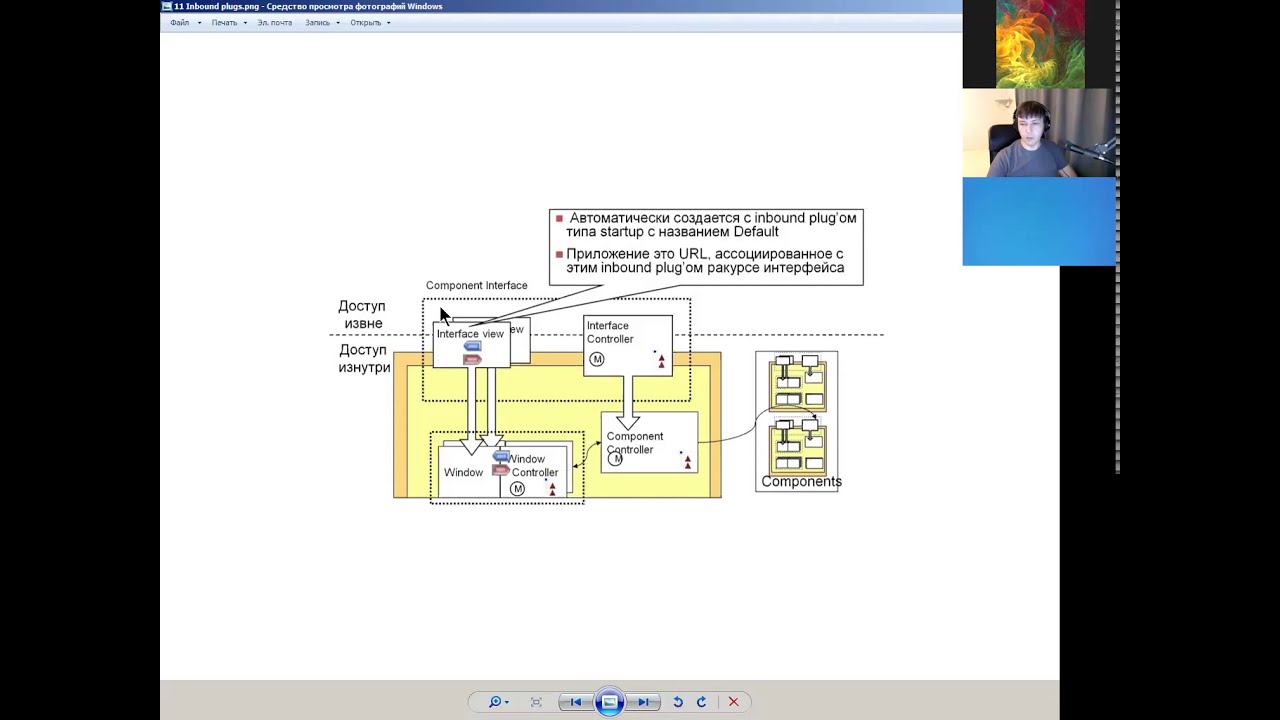Image resolution: width=1280 pixels, height=720 pixels.
Task: Go to the next photo
Action: [x=643, y=702]
